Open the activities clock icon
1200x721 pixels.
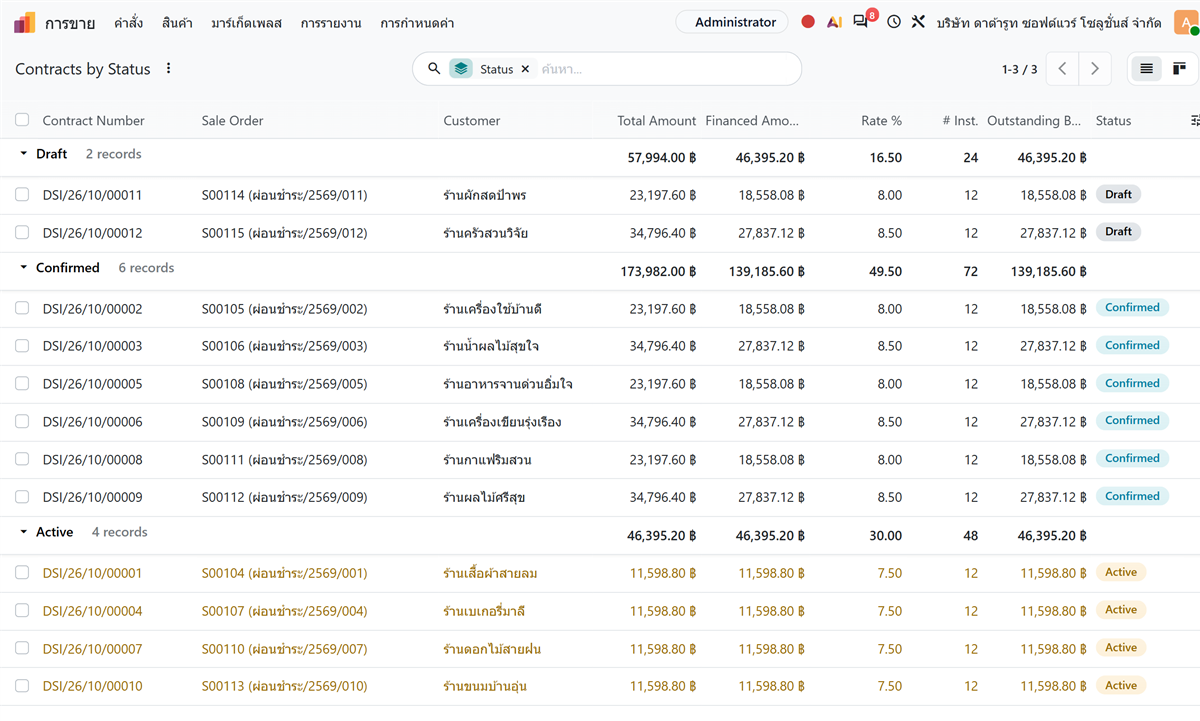tap(894, 22)
